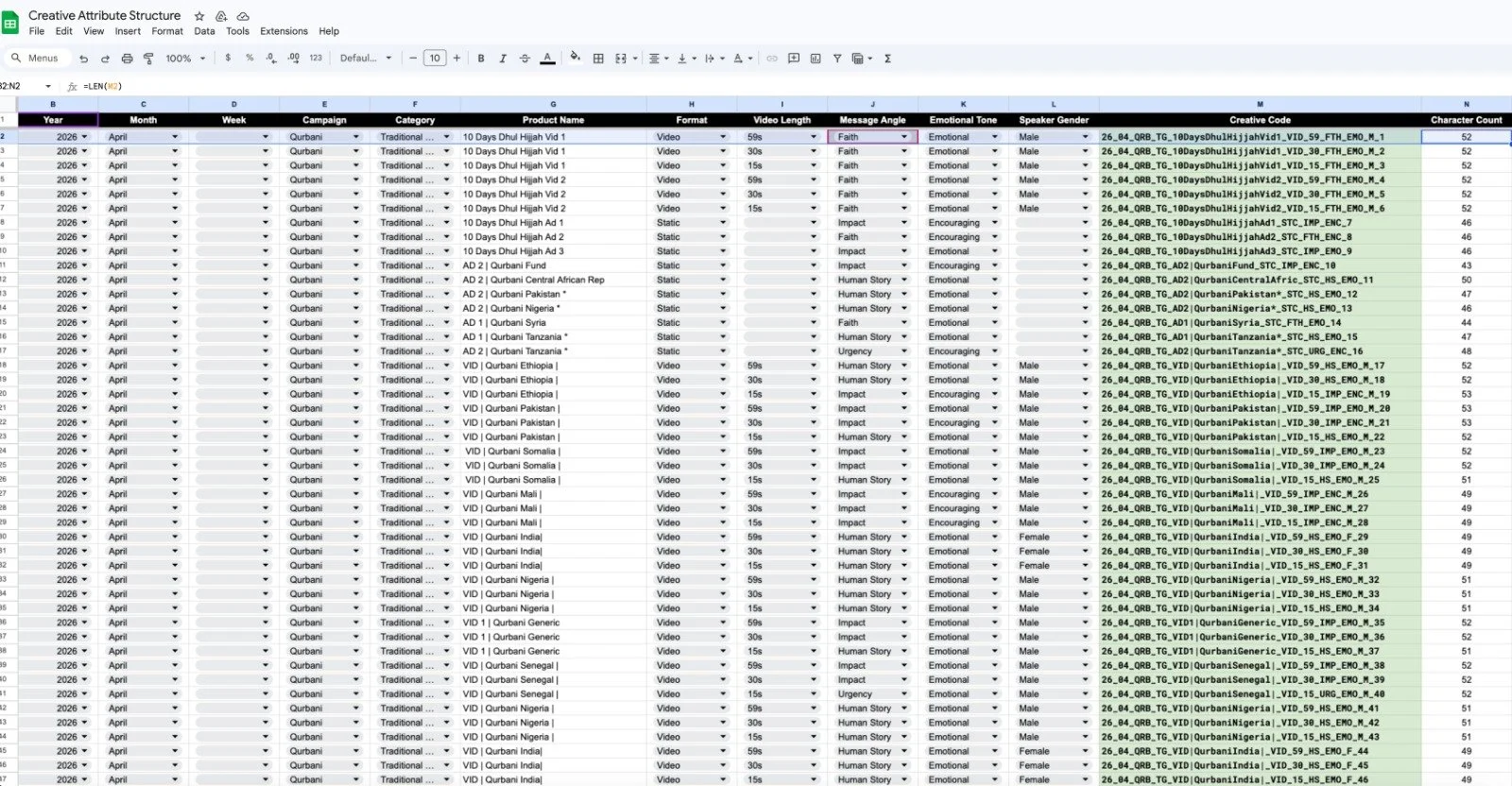Screen dimensions: 1512x786
Task: Select the Emotional Tone header cell
Action: pos(963,120)
